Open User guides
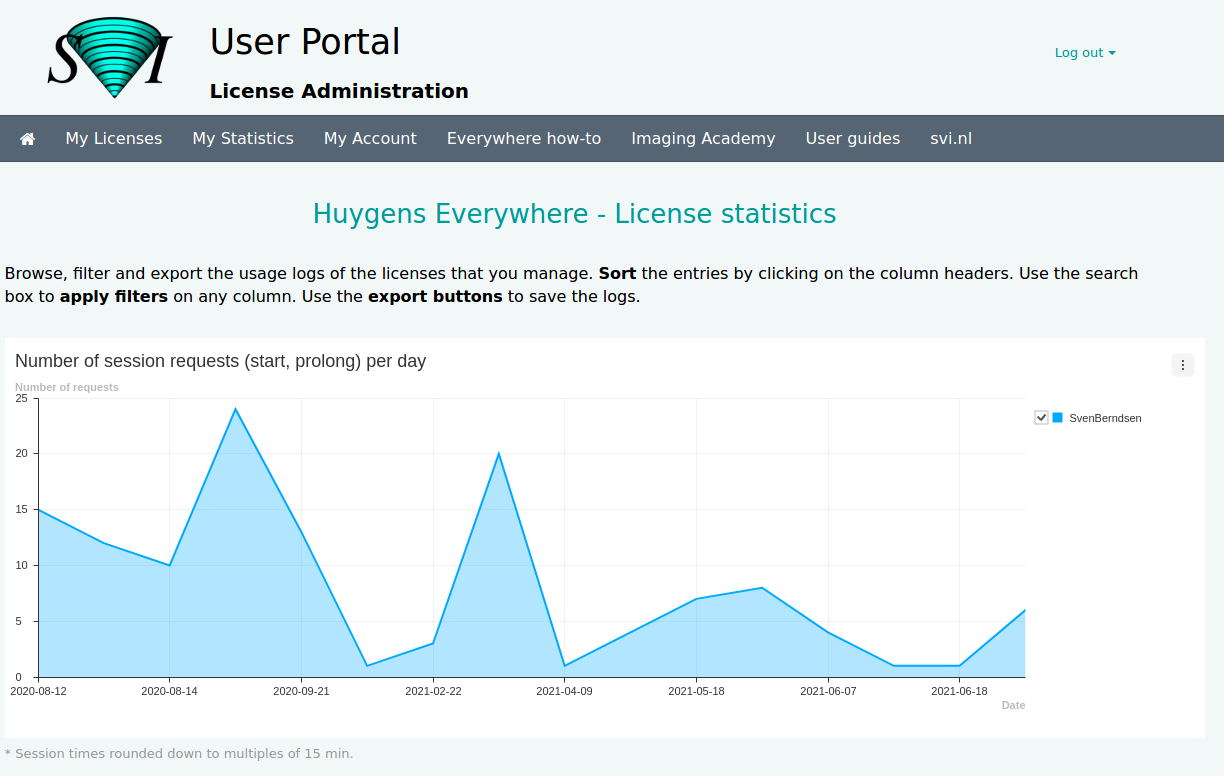The image size is (1224, 776). 853,139
